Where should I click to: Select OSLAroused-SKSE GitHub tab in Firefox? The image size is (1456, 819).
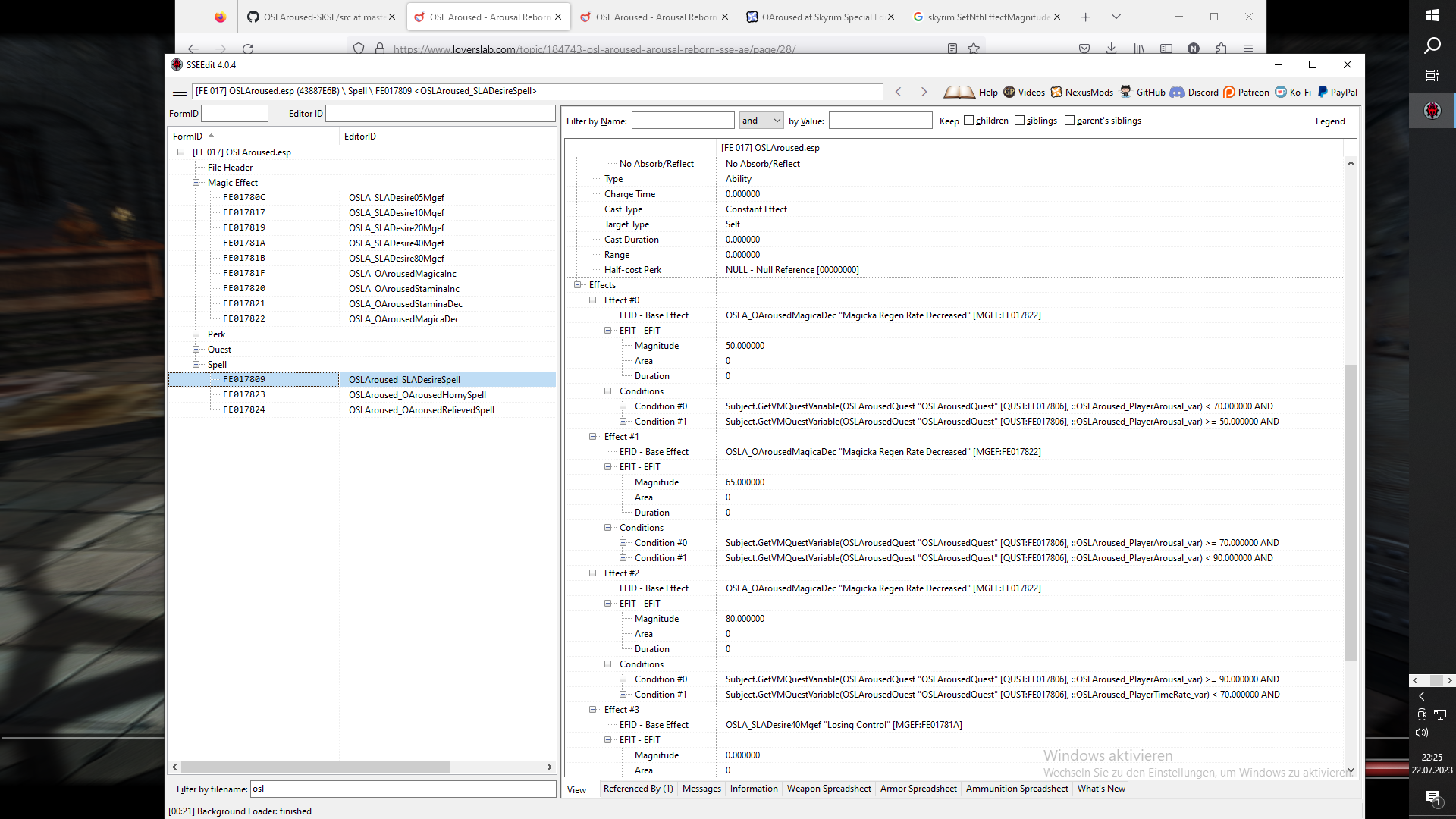(321, 17)
